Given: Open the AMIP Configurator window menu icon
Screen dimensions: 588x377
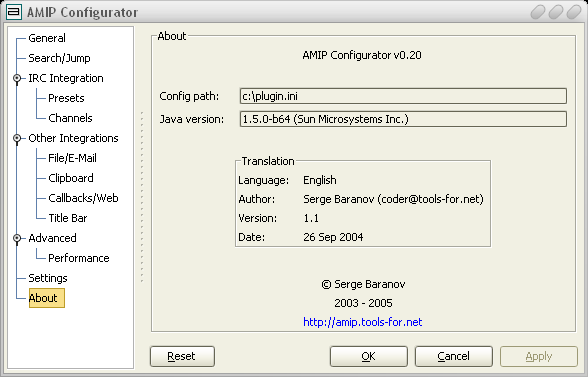Looking at the screenshot, I should click(x=14, y=12).
